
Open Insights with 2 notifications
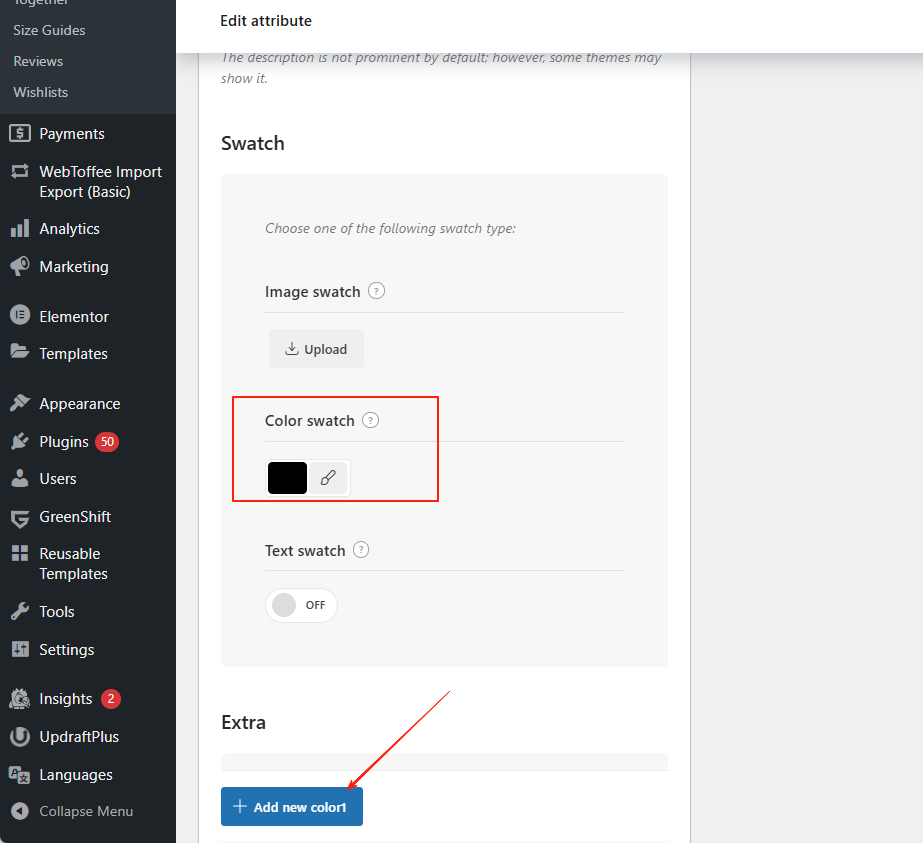pyautogui.click(x=65, y=699)
